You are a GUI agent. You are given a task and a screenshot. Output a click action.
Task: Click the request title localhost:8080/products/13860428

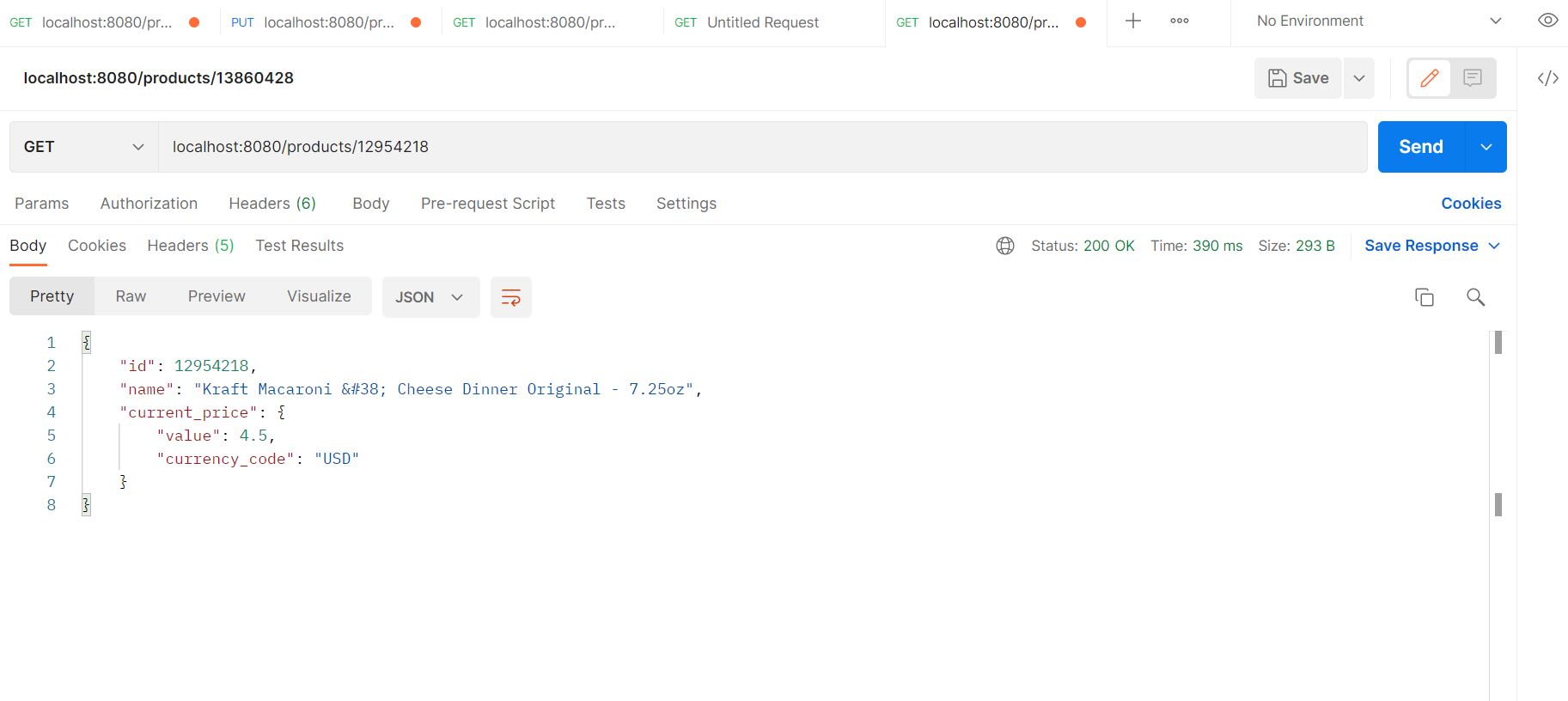point(159,78)
